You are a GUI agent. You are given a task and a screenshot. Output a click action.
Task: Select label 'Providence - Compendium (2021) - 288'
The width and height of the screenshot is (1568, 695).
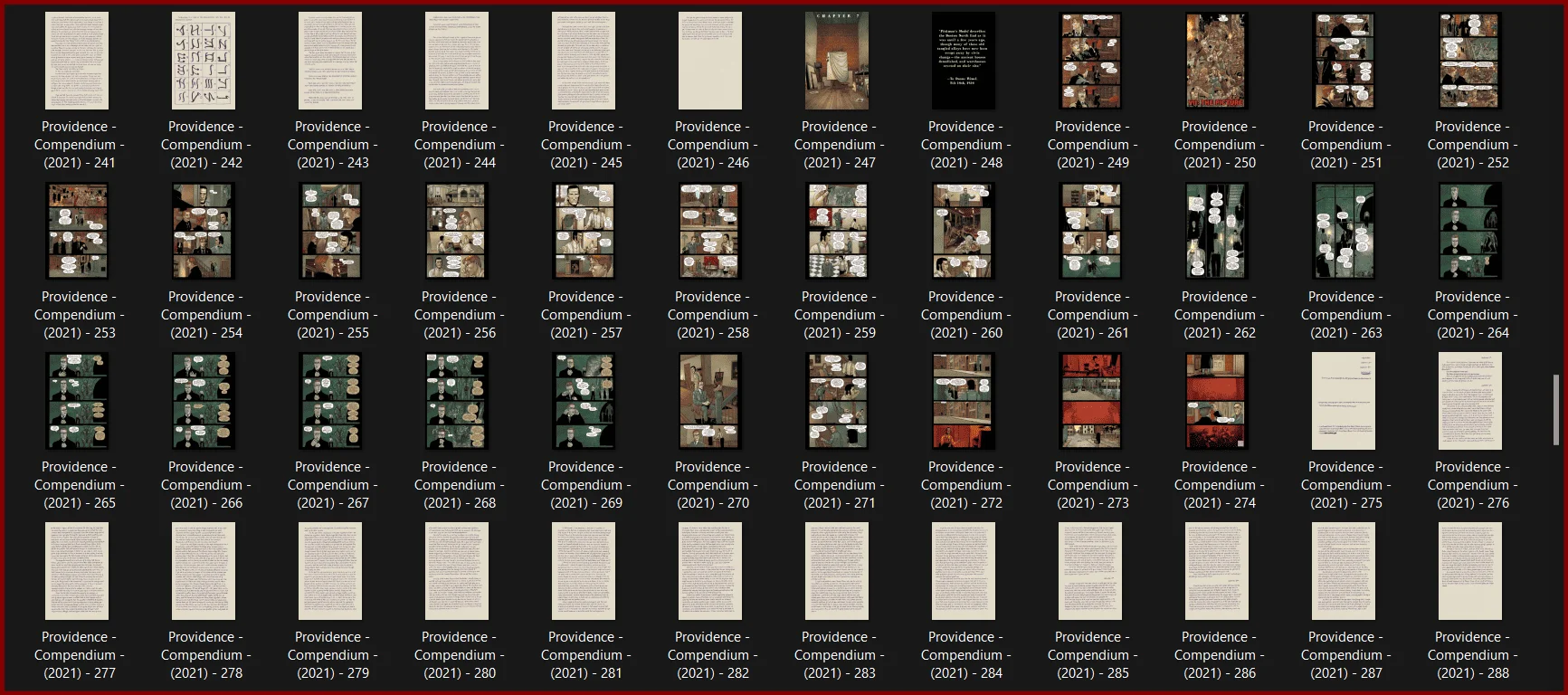(x=1473, y=655)
